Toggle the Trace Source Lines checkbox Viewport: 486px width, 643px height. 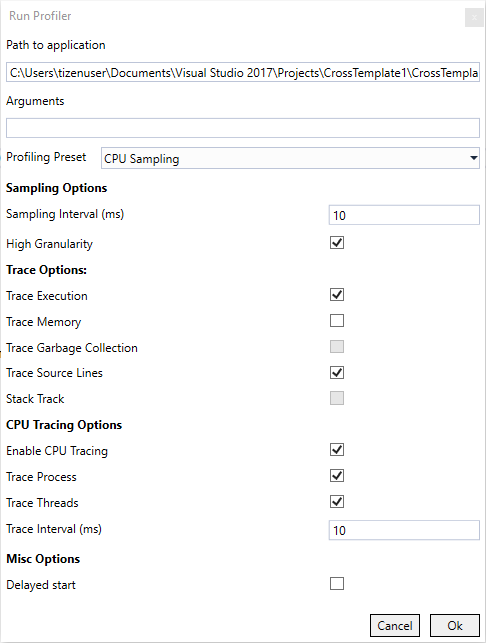[x=337, y=373]
